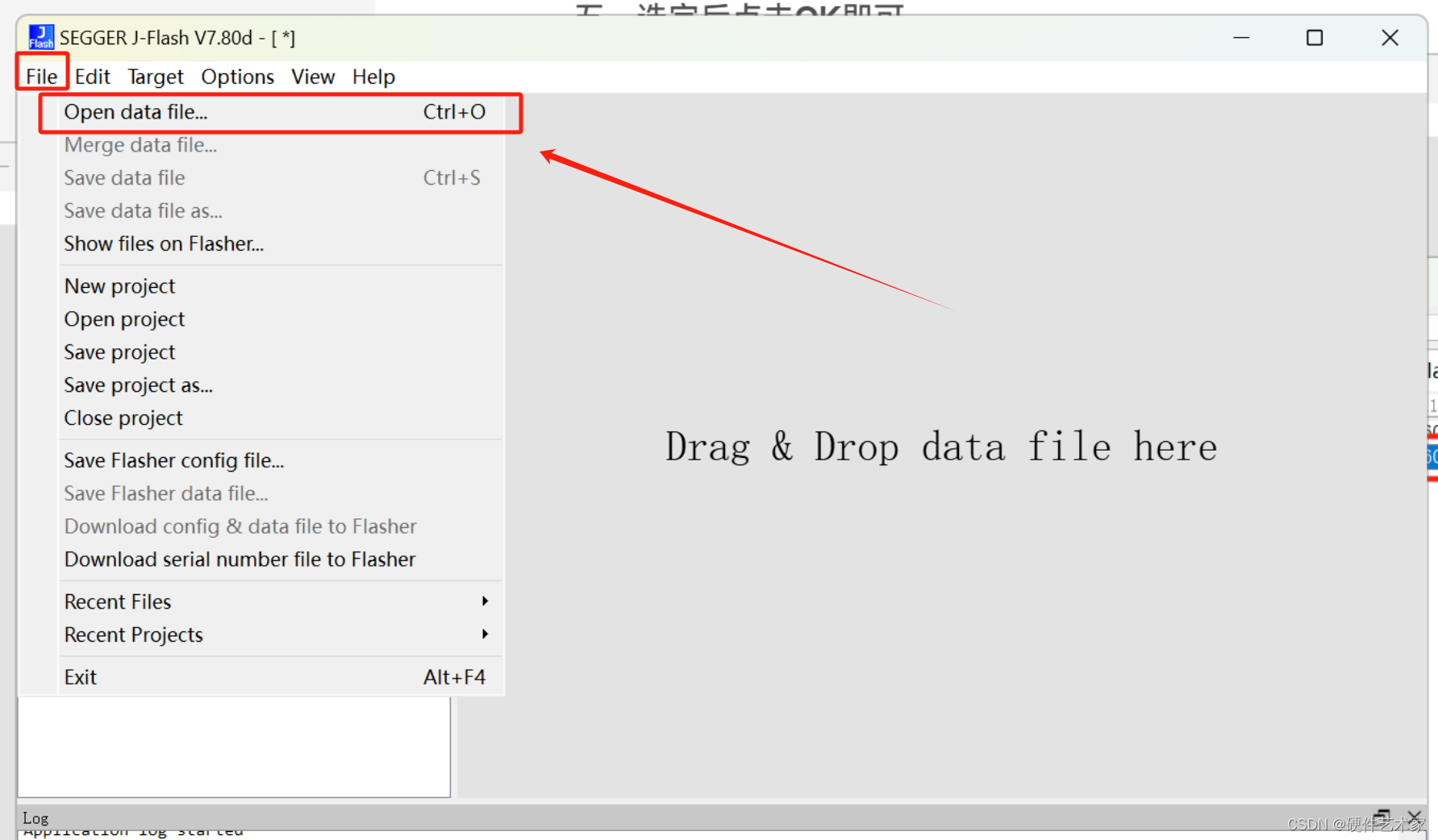
Task: Choose Save project as...
Action: click(281, 385)
